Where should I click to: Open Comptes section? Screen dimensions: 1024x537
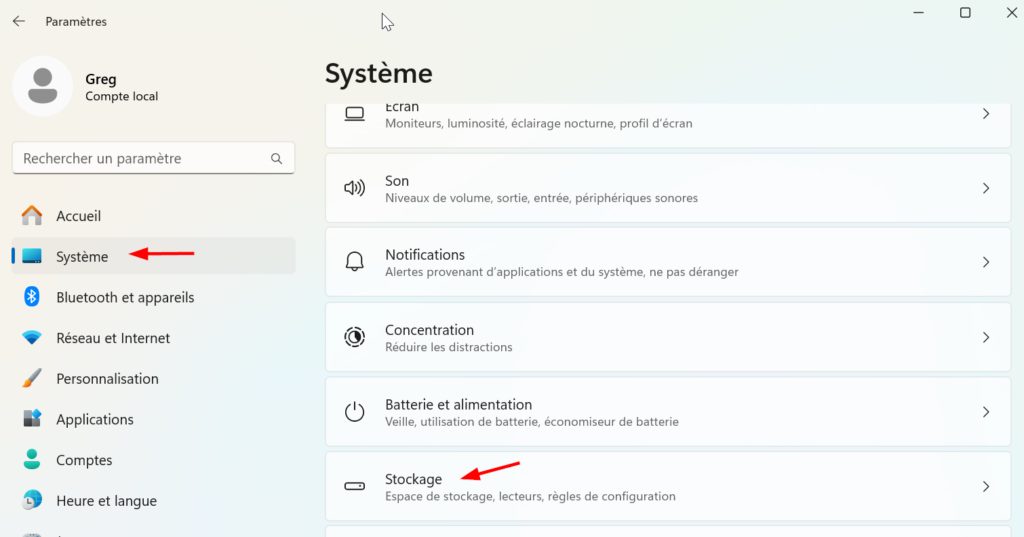(x=153, y=460)
